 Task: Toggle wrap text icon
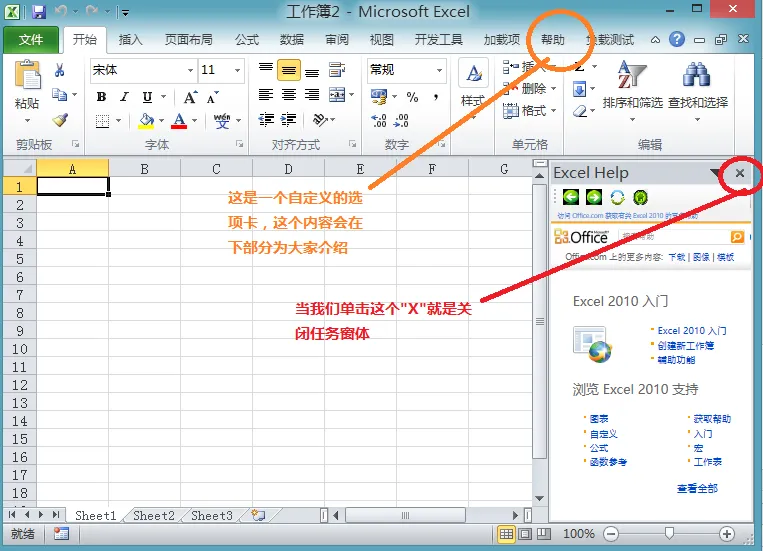337,70
